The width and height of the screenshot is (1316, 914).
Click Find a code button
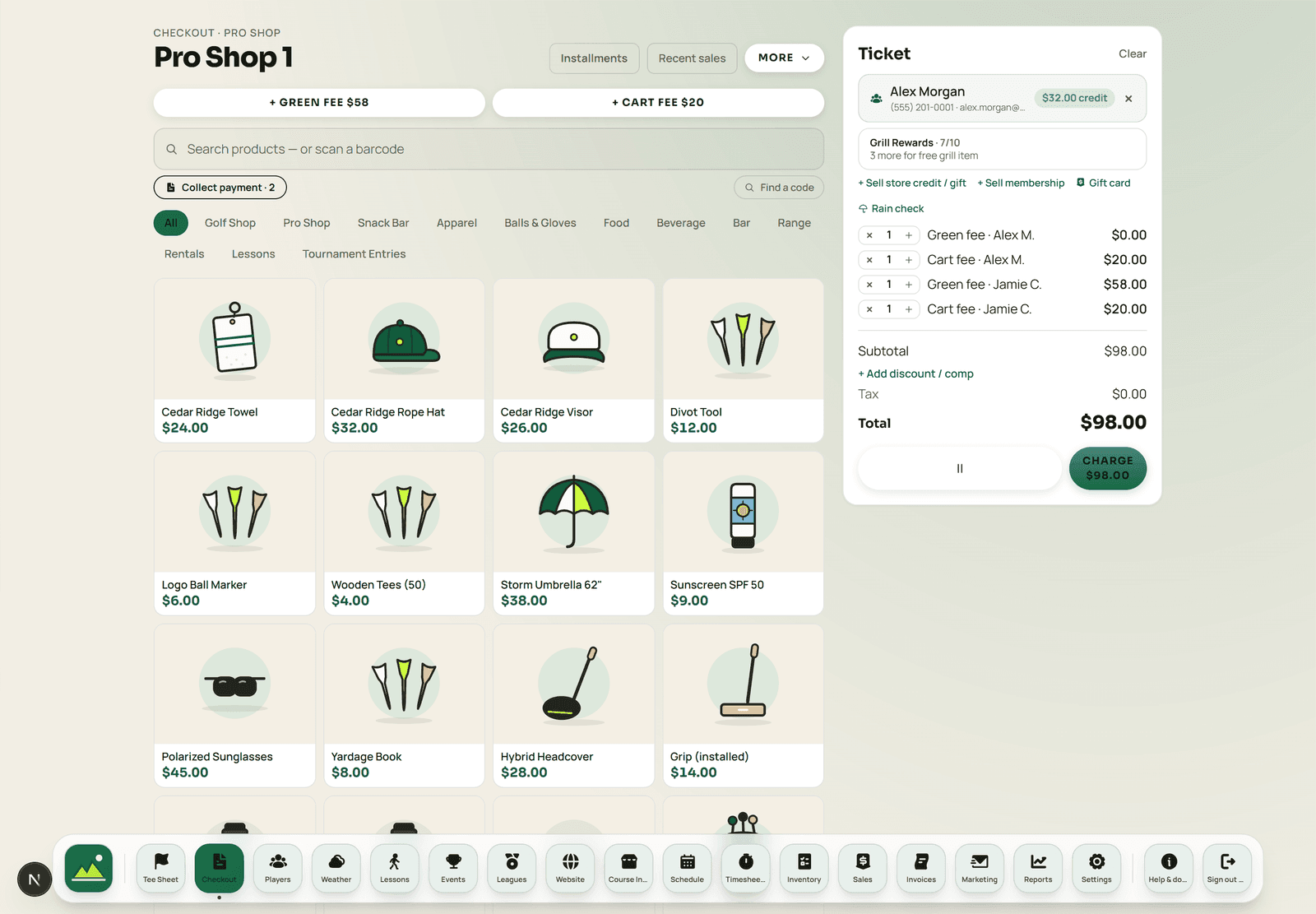[779, 188]
